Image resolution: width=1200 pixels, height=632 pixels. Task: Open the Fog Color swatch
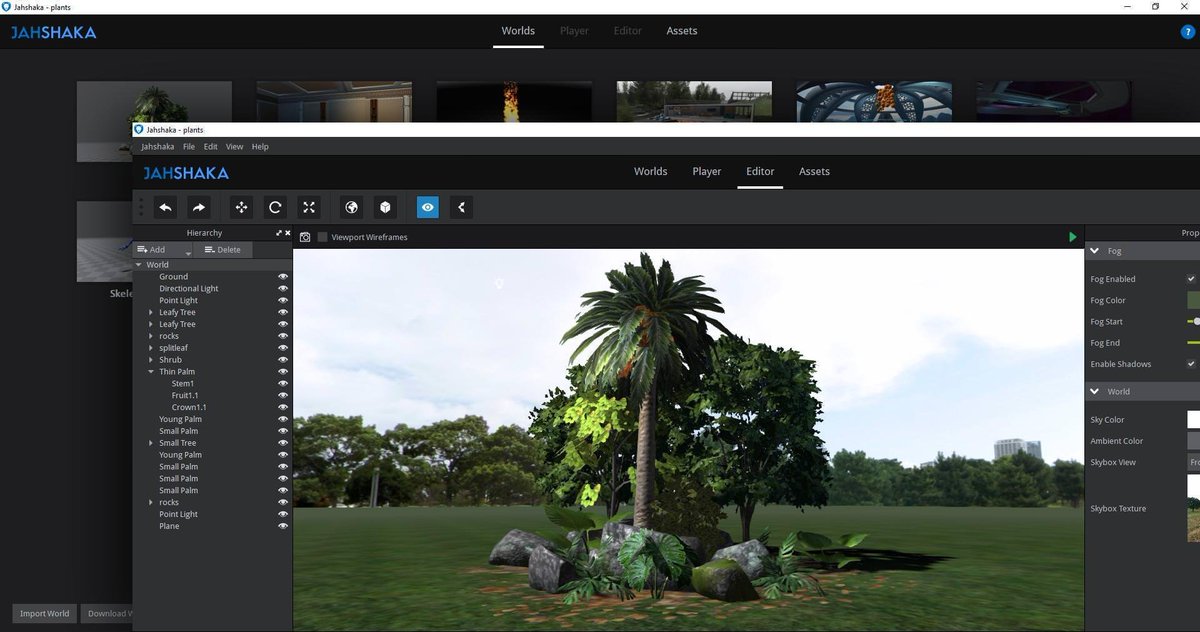pyautogui.click(x=1193, y=300)
